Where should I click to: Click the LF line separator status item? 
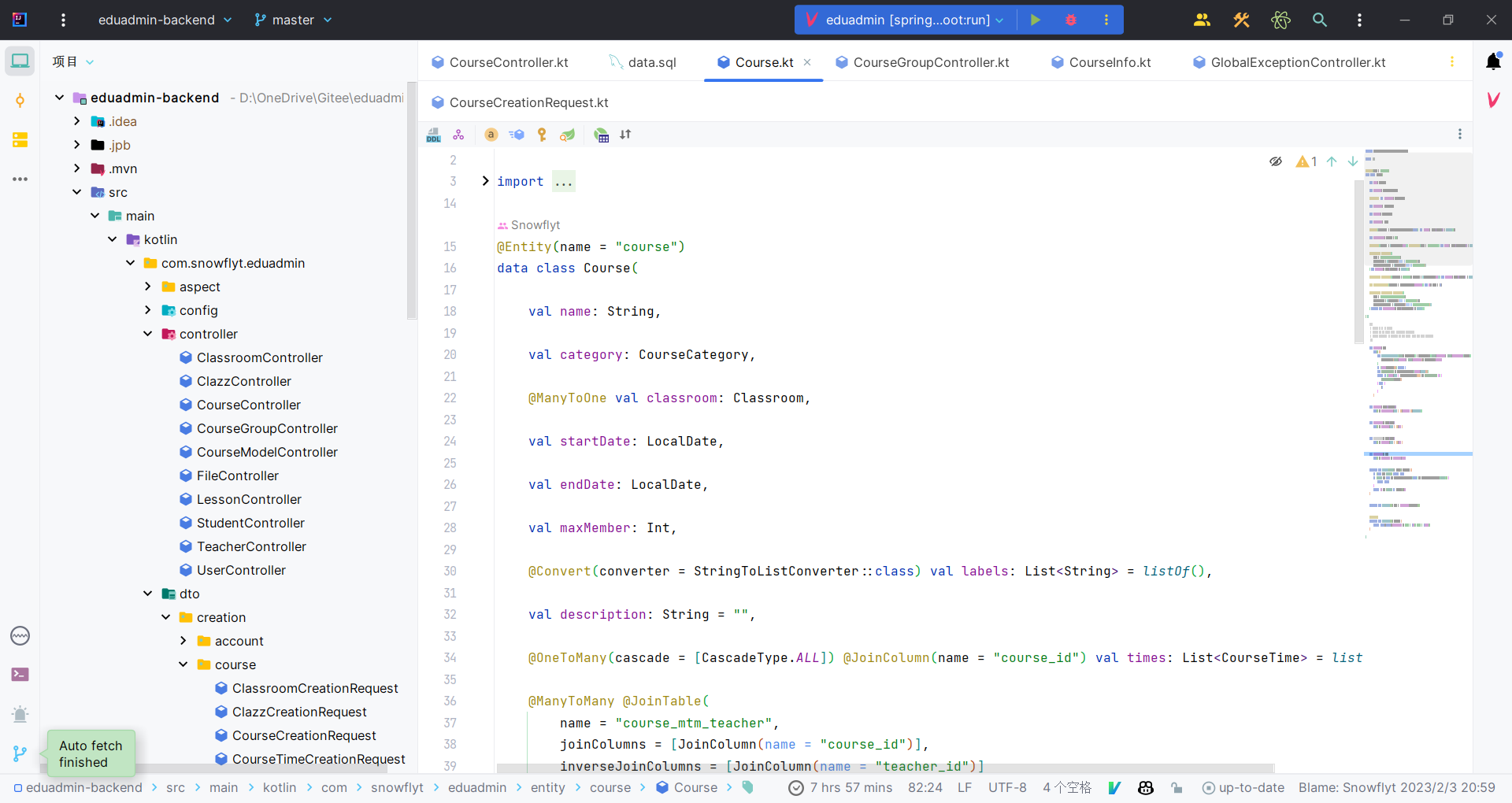click(965, 787)
